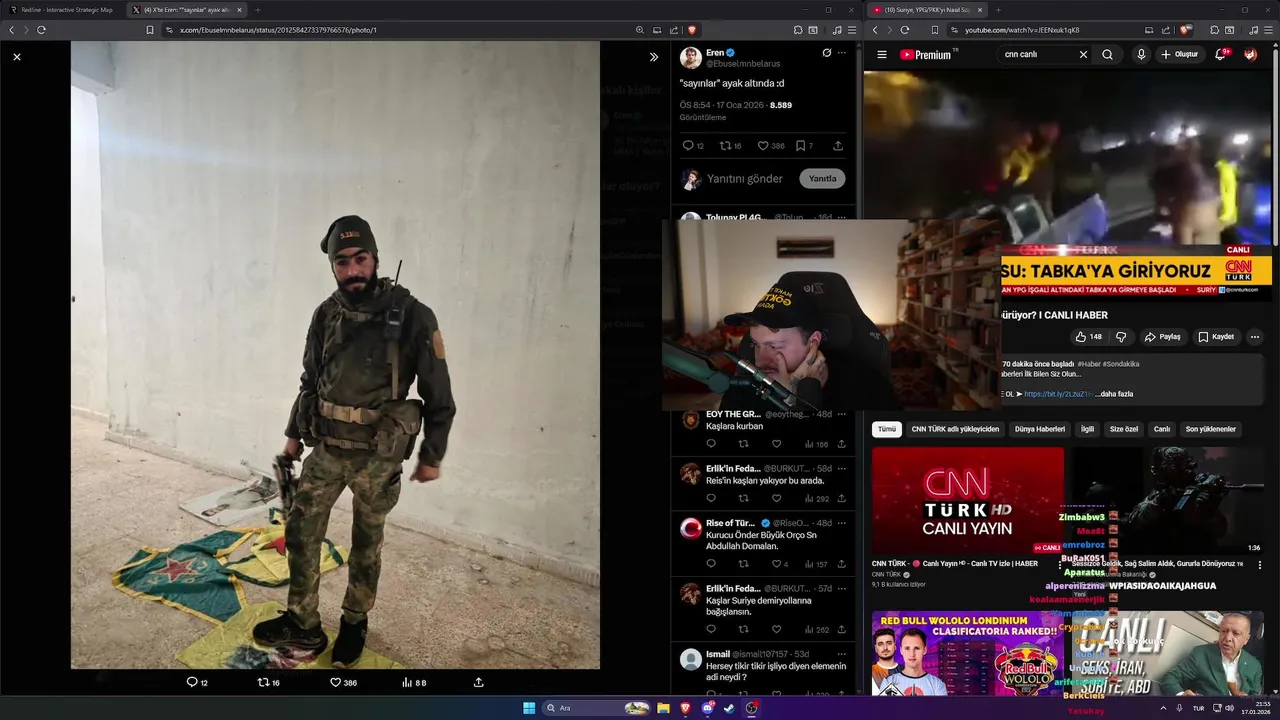Run YouTube search with magnifier button
The height and width of the screenshot is (720, 1280).
pyautogui.click(x=1107, y=55)
